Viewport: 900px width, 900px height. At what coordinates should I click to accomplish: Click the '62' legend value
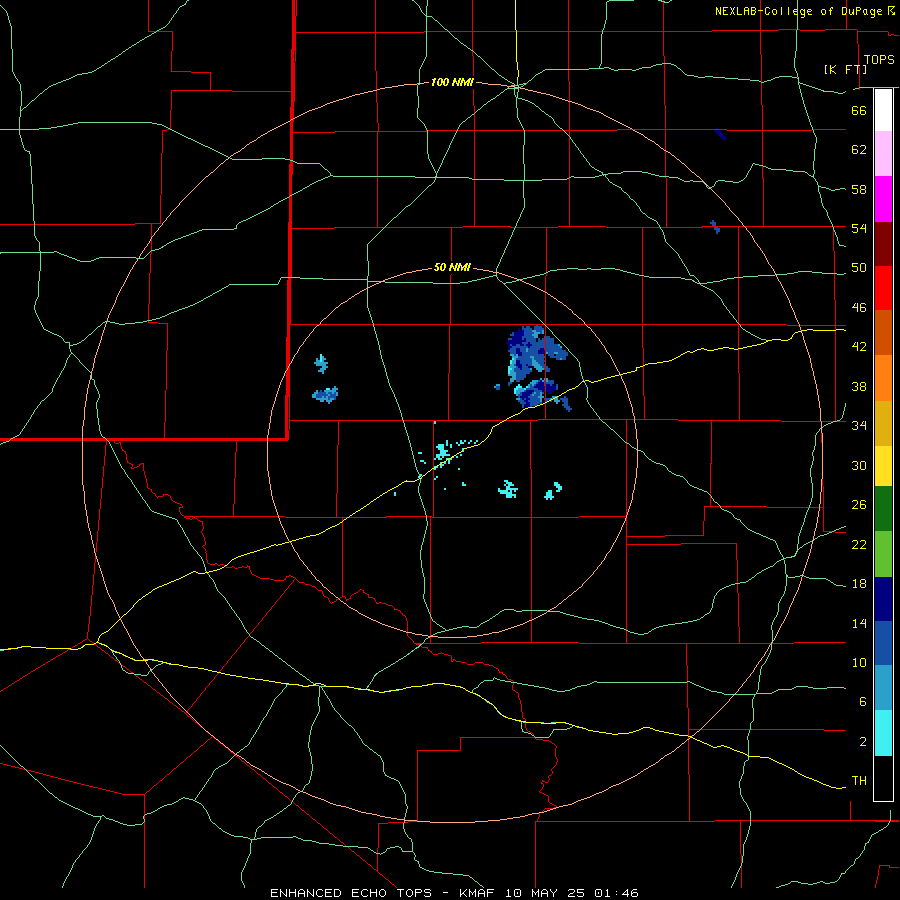click(x=859, y=150)
